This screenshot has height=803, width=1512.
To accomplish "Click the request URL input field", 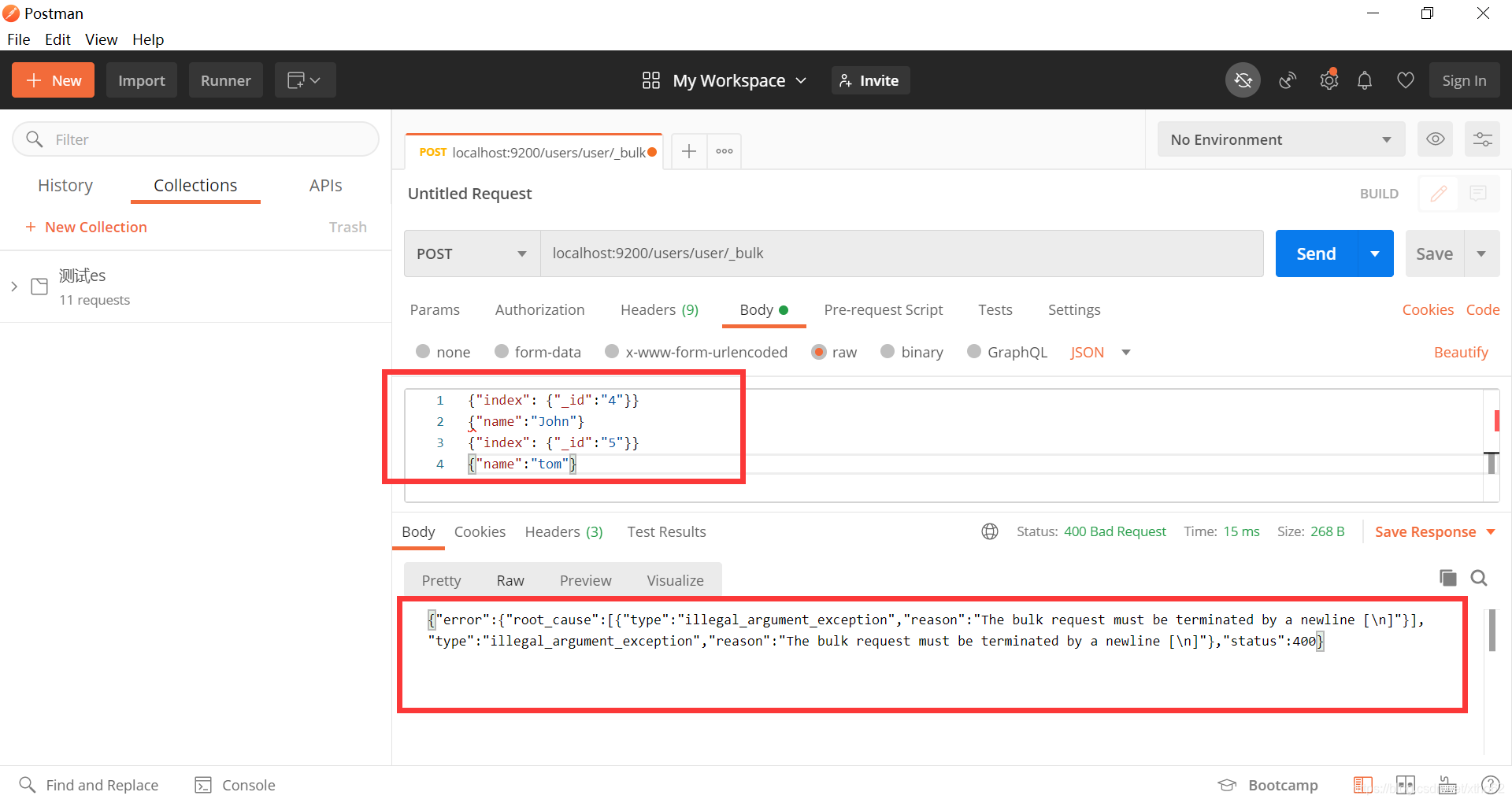I will coord(902,253).
